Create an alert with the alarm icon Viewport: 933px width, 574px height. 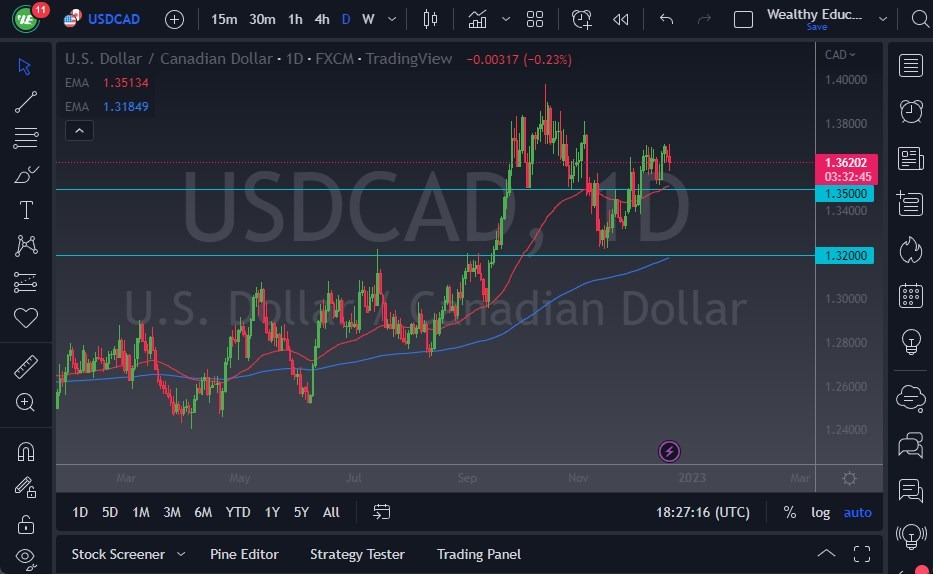coord(581,20)
